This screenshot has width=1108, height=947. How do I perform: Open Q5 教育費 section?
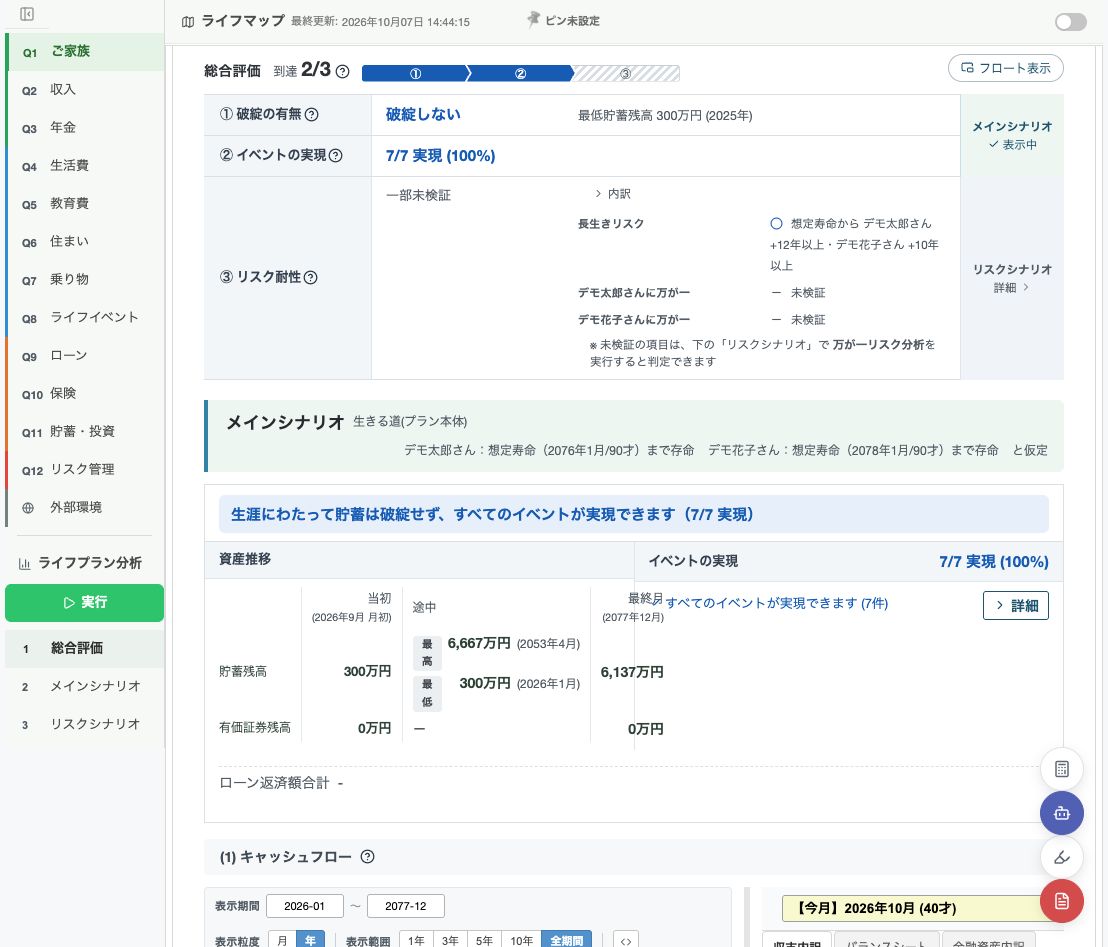[85, 204]
